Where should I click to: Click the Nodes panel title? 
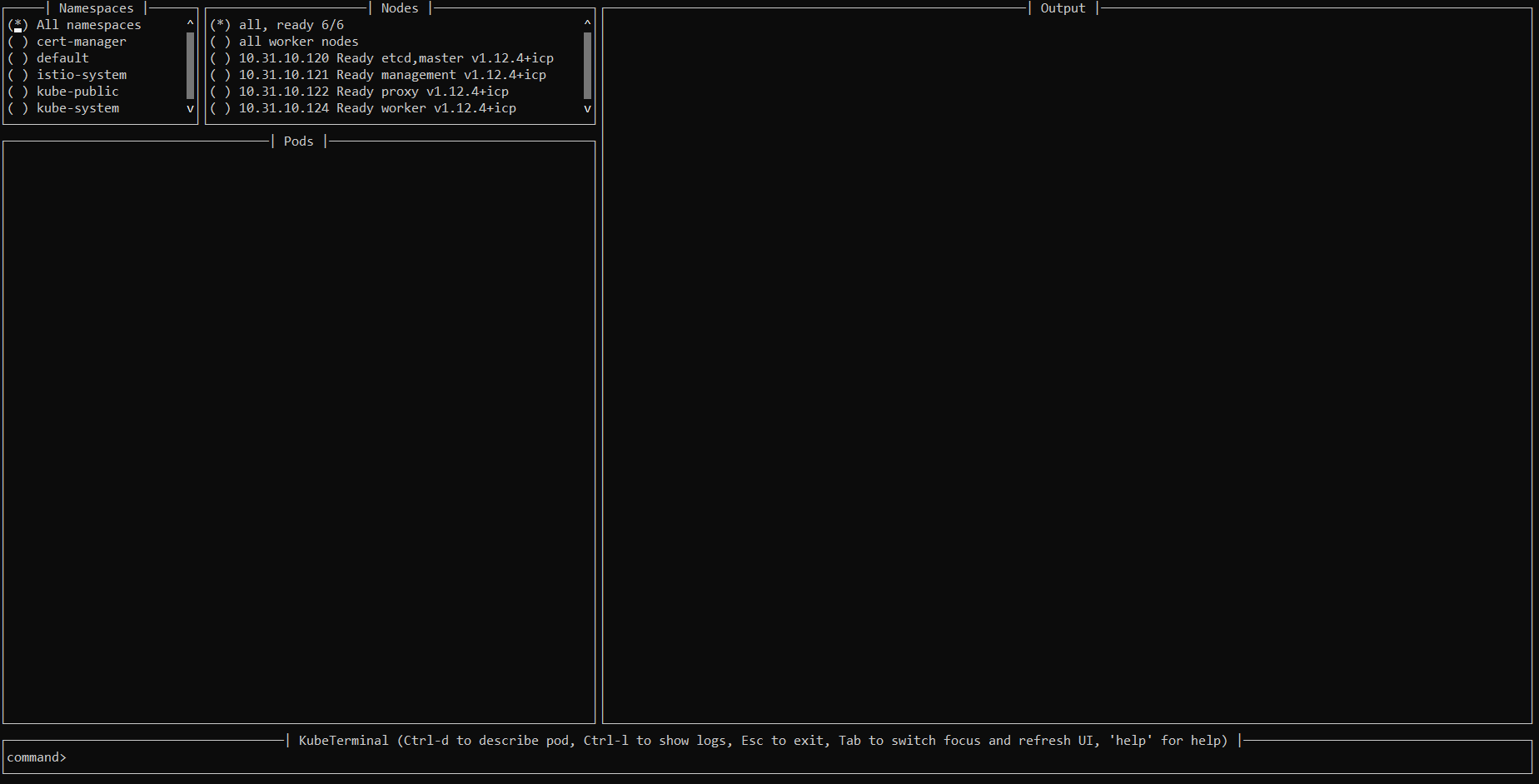(400, 8)
